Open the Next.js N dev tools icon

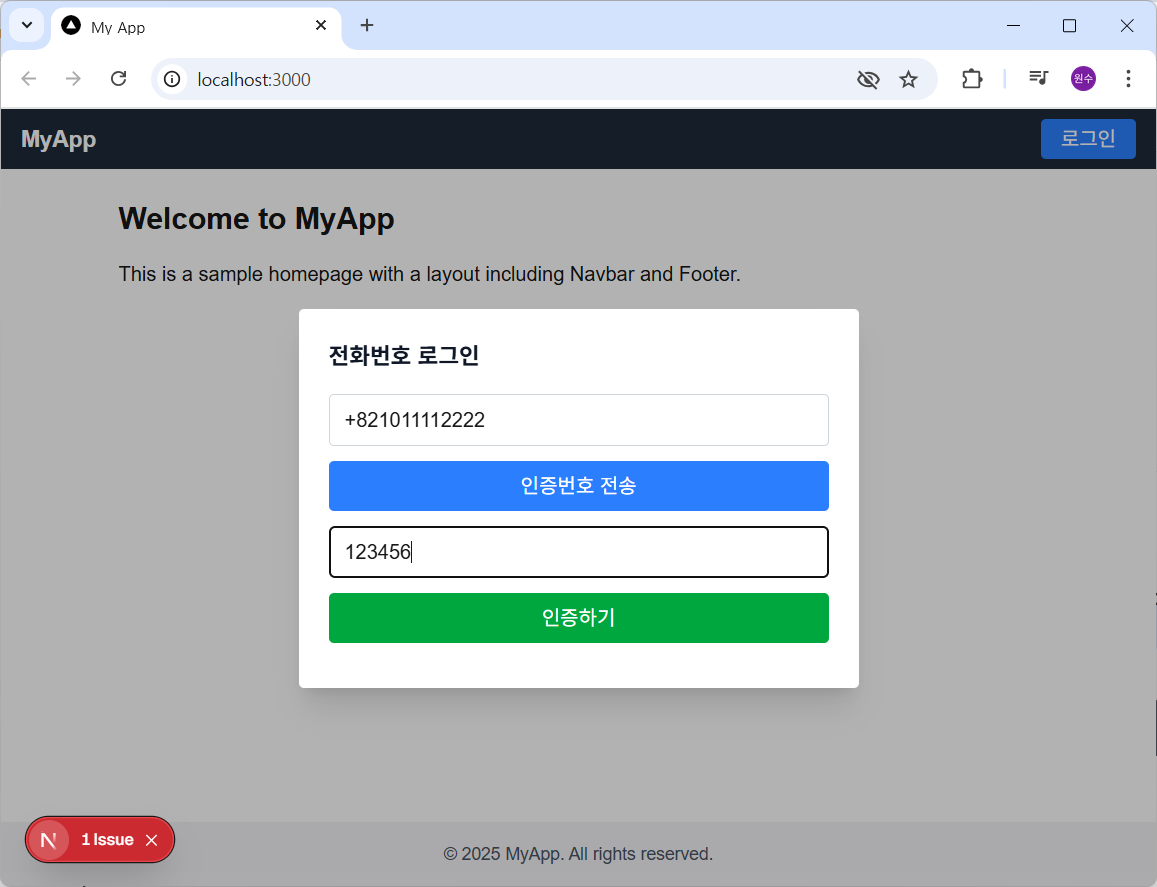[49, 840]
